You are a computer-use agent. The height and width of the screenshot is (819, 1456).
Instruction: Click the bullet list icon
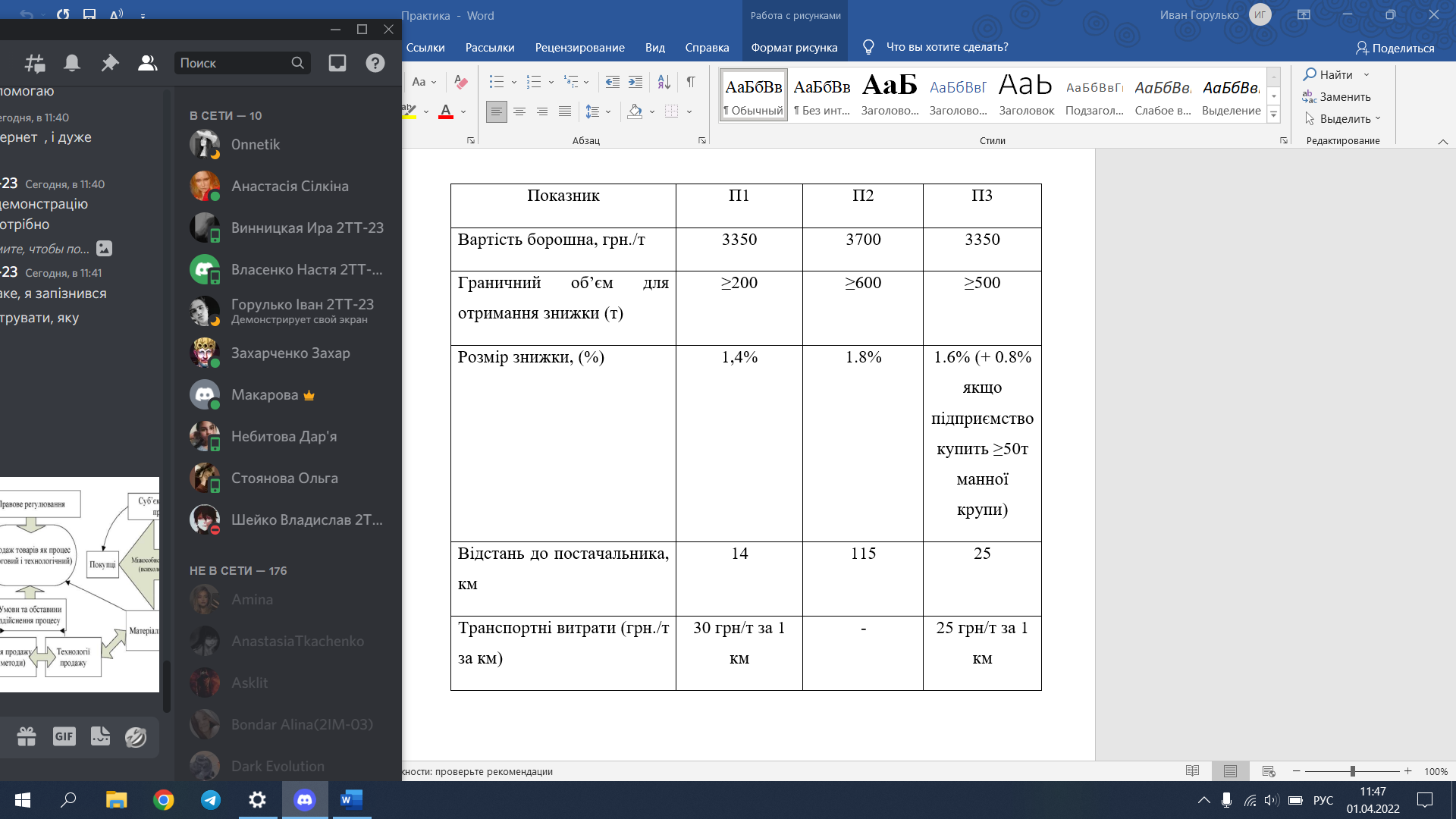click(x=496, y=81)
